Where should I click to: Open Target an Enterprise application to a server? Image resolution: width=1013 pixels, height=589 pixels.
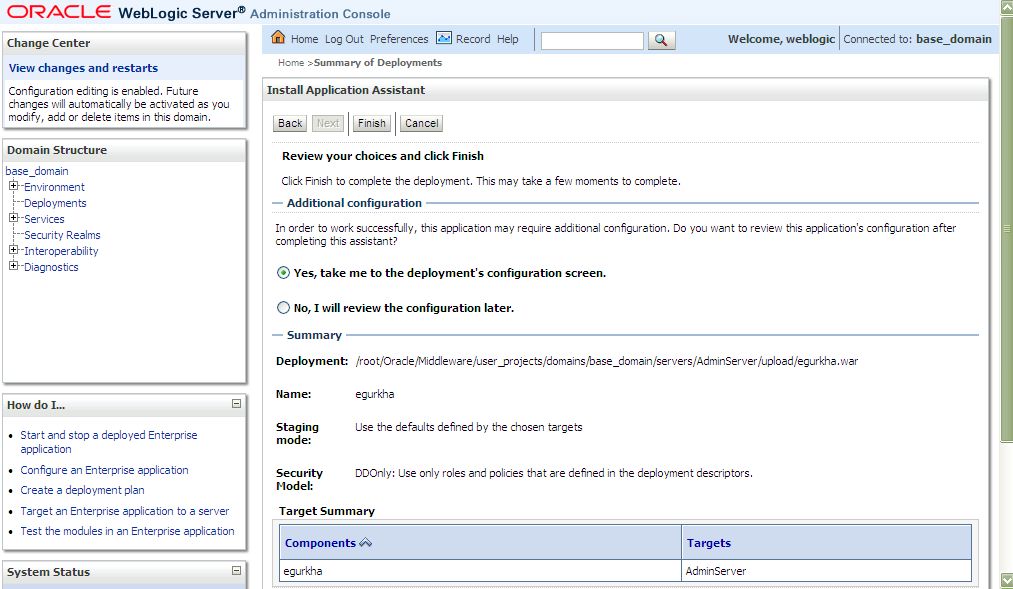125,511
